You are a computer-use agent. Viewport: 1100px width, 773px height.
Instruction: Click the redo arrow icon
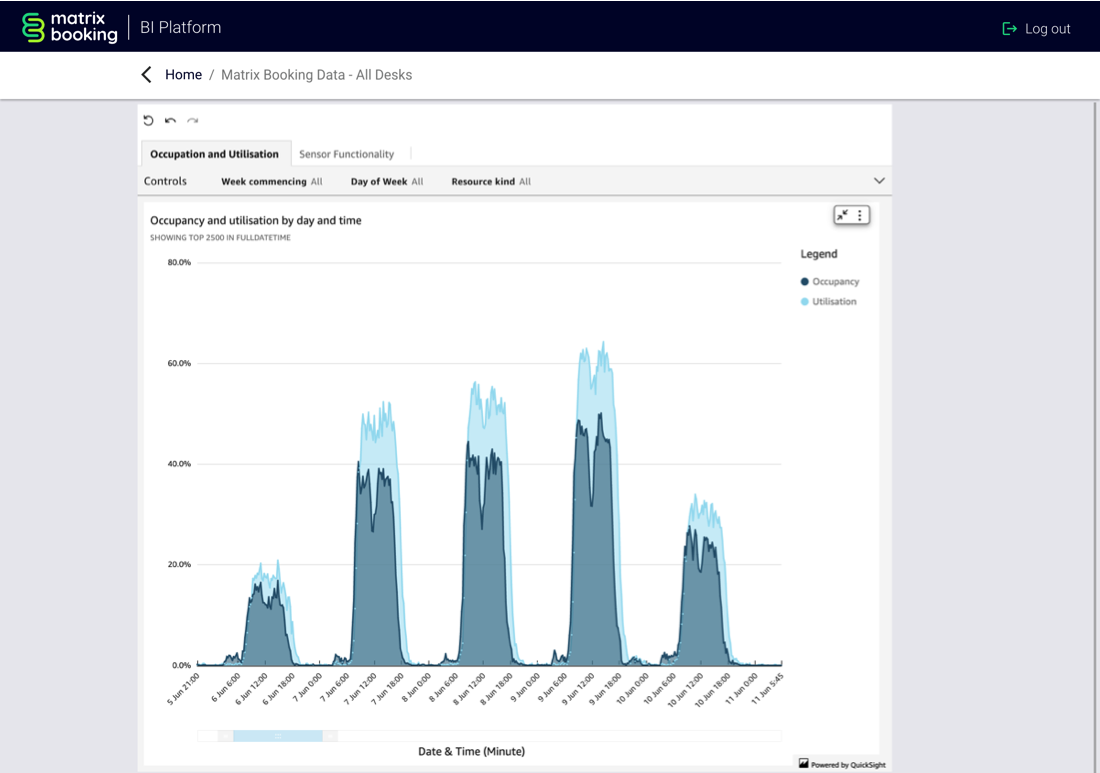pyautogui.click(x=193, y=120)
